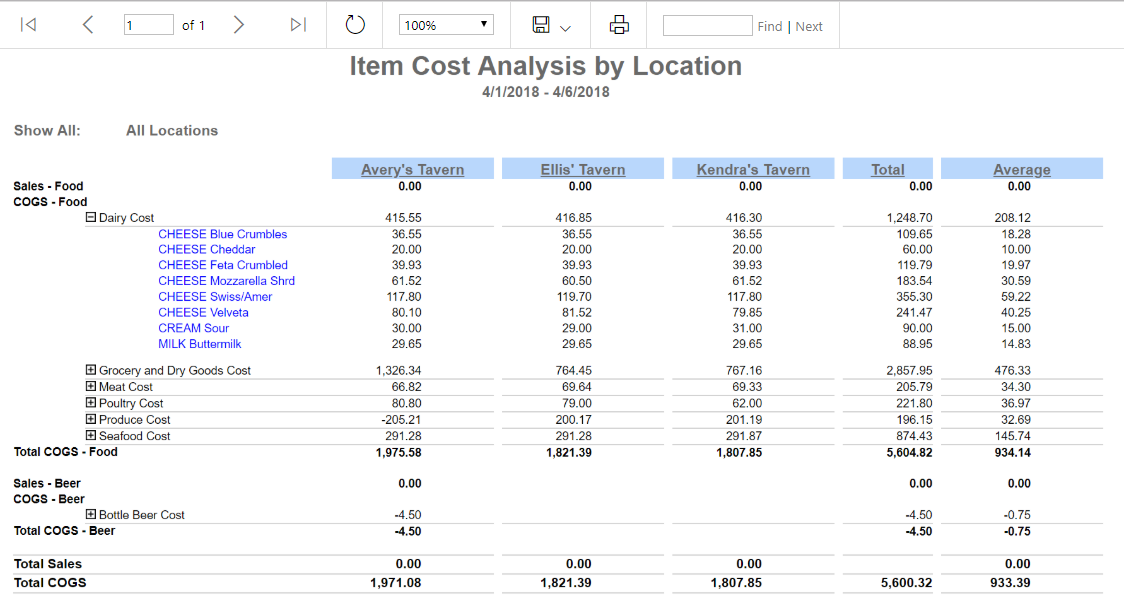
Task: Collapse the Dairy Cost group
Action: [x=91, y=217]
